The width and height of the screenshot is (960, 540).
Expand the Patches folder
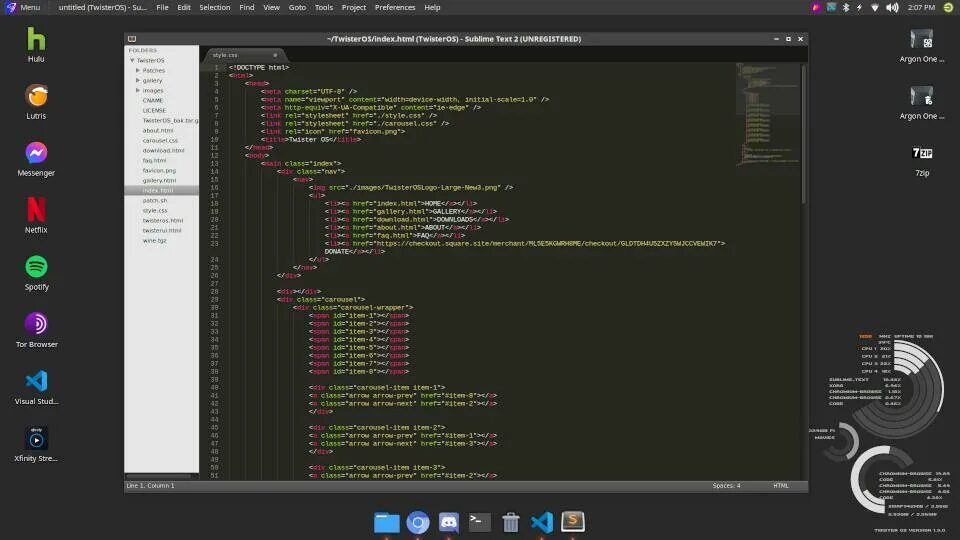click(138, 70)
